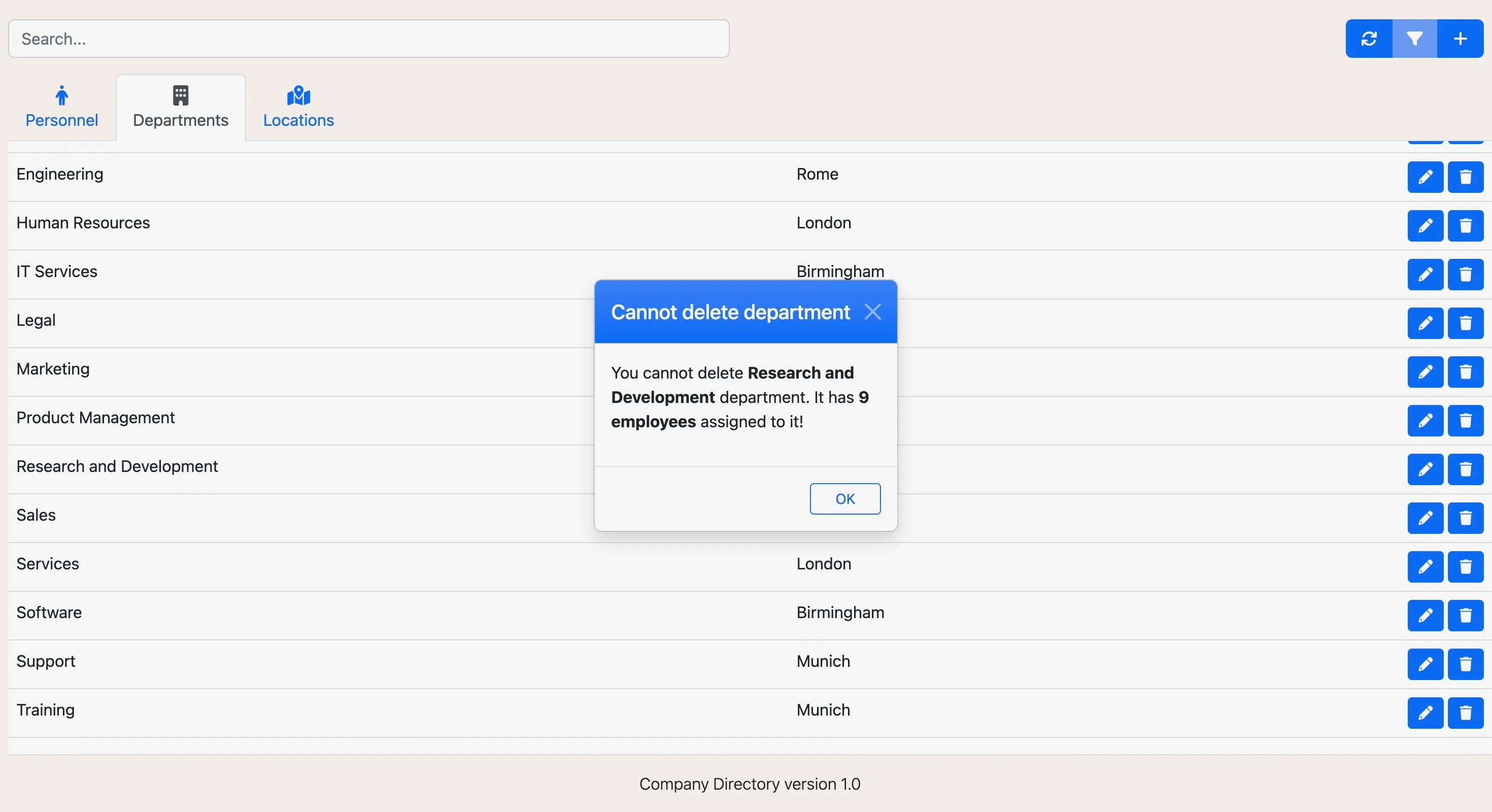The width and height of the screenshot is (1492, 812).
Task: Delete the Product Management department
Action: pos(1466,421)
